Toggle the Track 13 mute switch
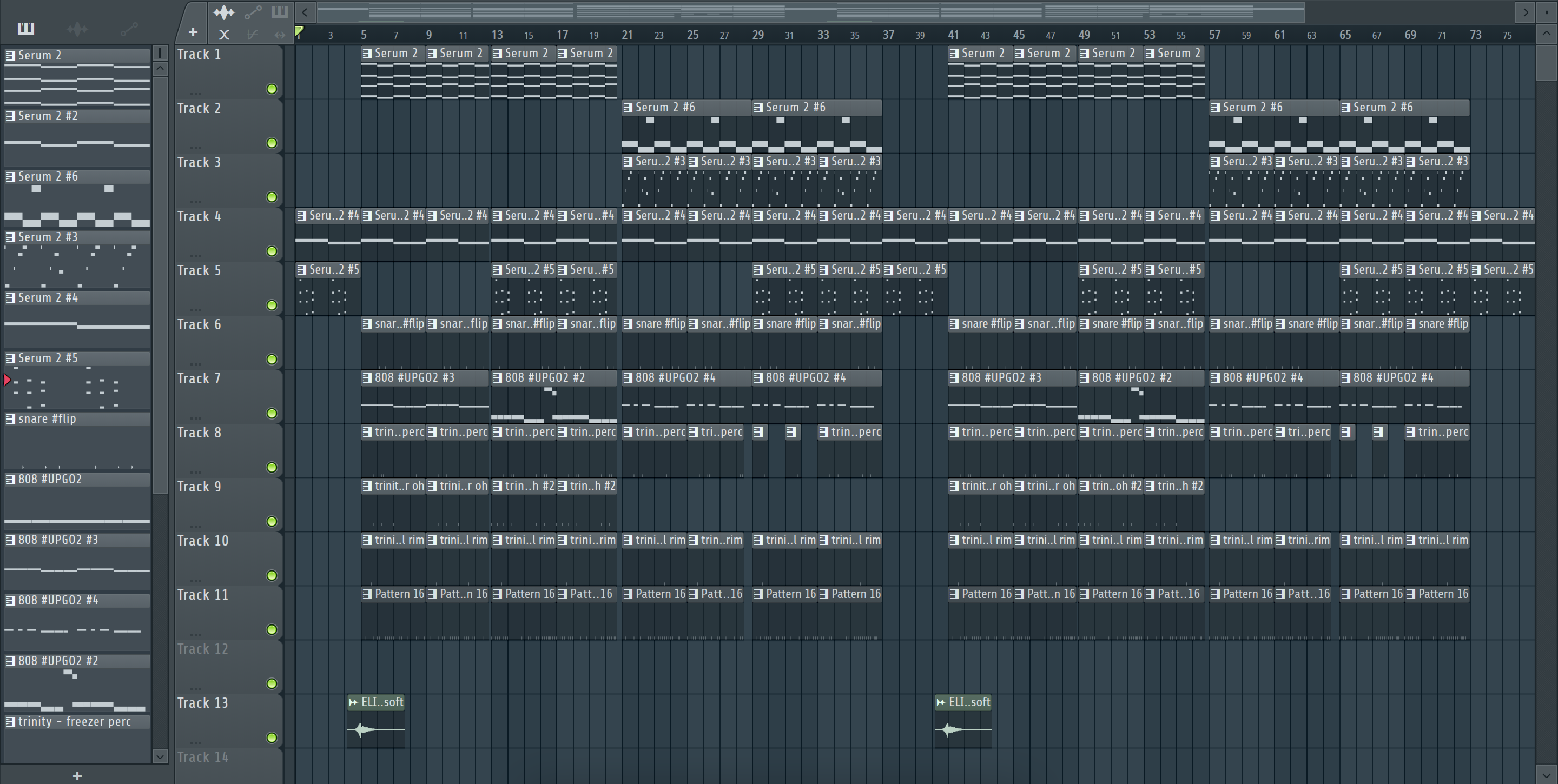Image resolution: width=1558 pixels, height=784 pixels. point(272,738)
